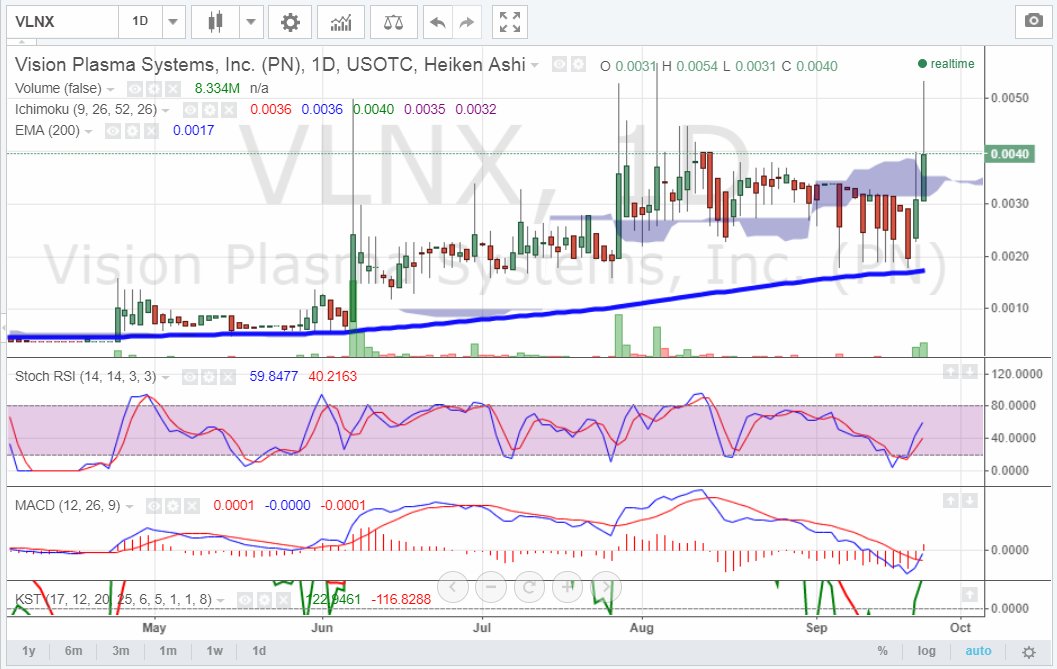Zoom out chart with minus button
The height and width of the screenshot is (669, 1057).
(x=491, y=587)
